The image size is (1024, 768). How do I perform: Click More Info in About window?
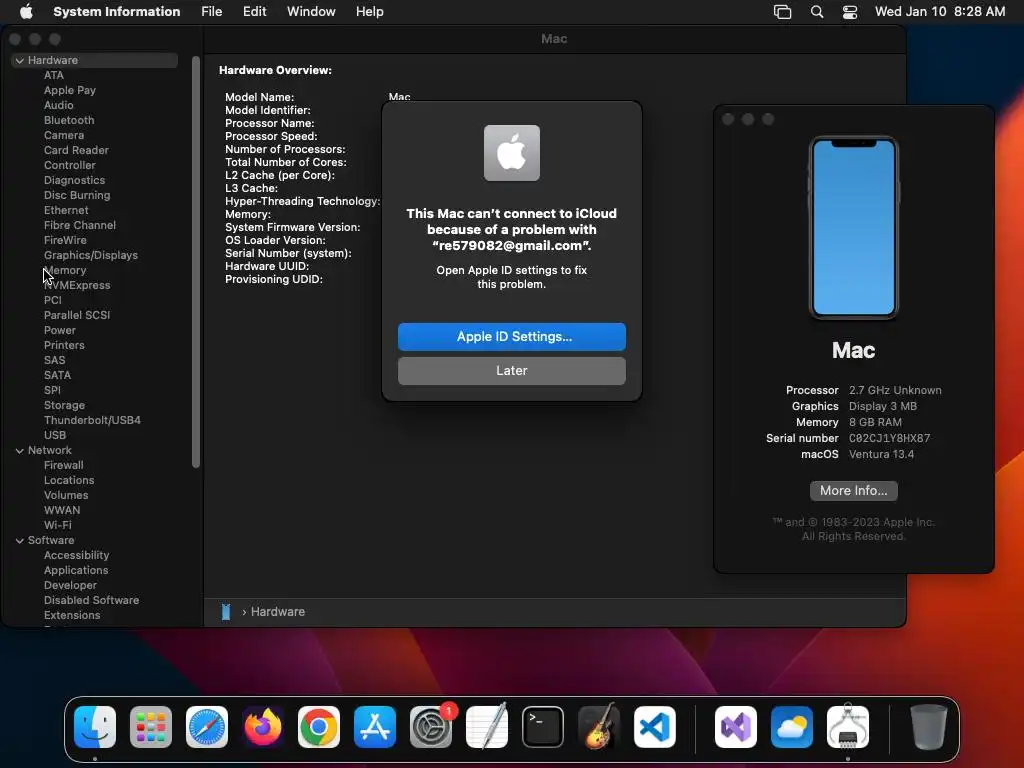(854, 491)
